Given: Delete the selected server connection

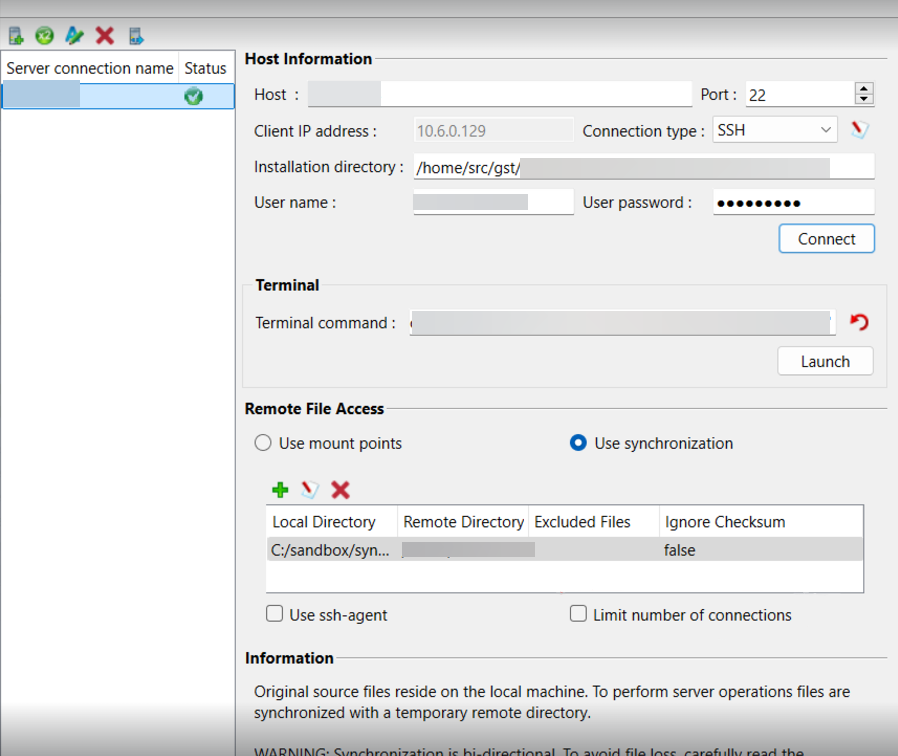Looking at the screenshot, I should point(103,34).
